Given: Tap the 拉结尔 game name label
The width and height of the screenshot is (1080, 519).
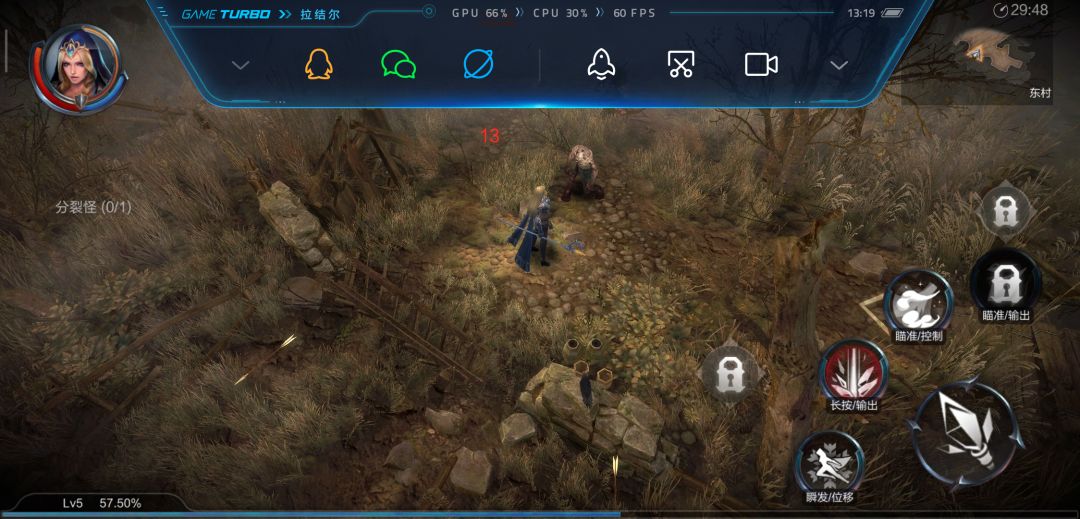Looking at the screenshot, I should tap(320, 14).
